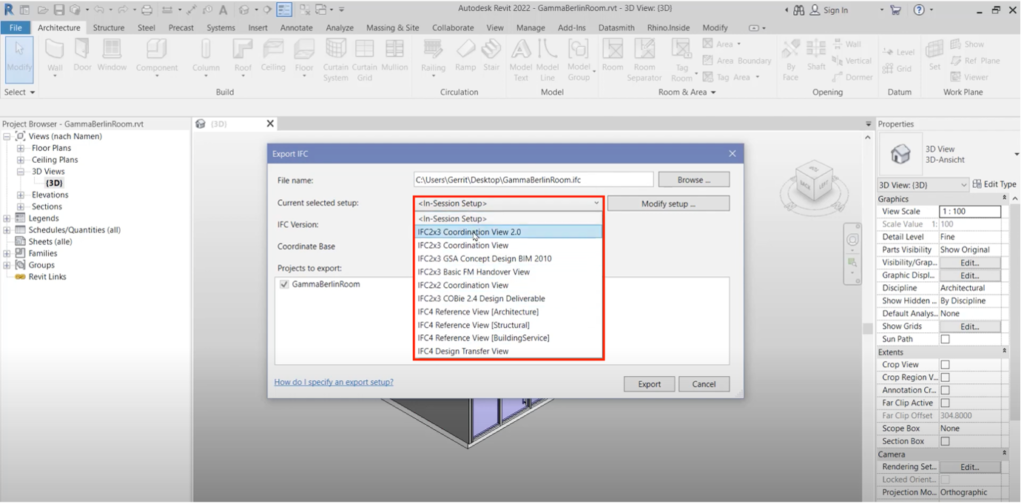Toggle the Sun Path checkbox
Viewport: 1024px width, 504px height.
[945, 339]
